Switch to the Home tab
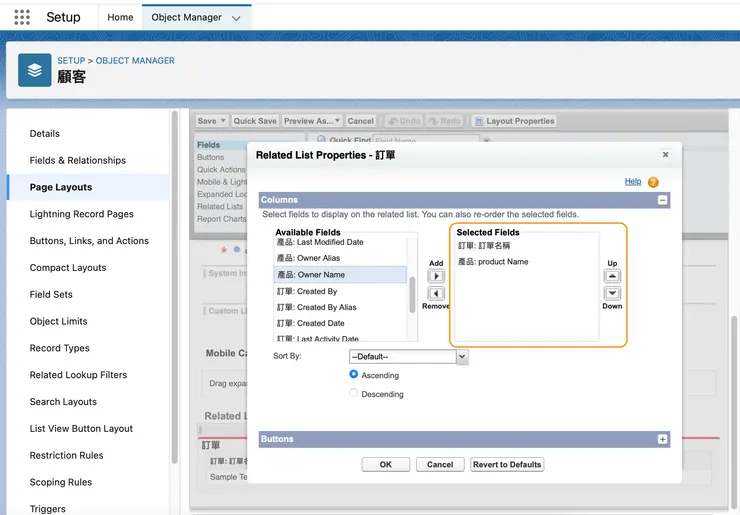Viewport: 740px width, 515px height. click(120, 17)
